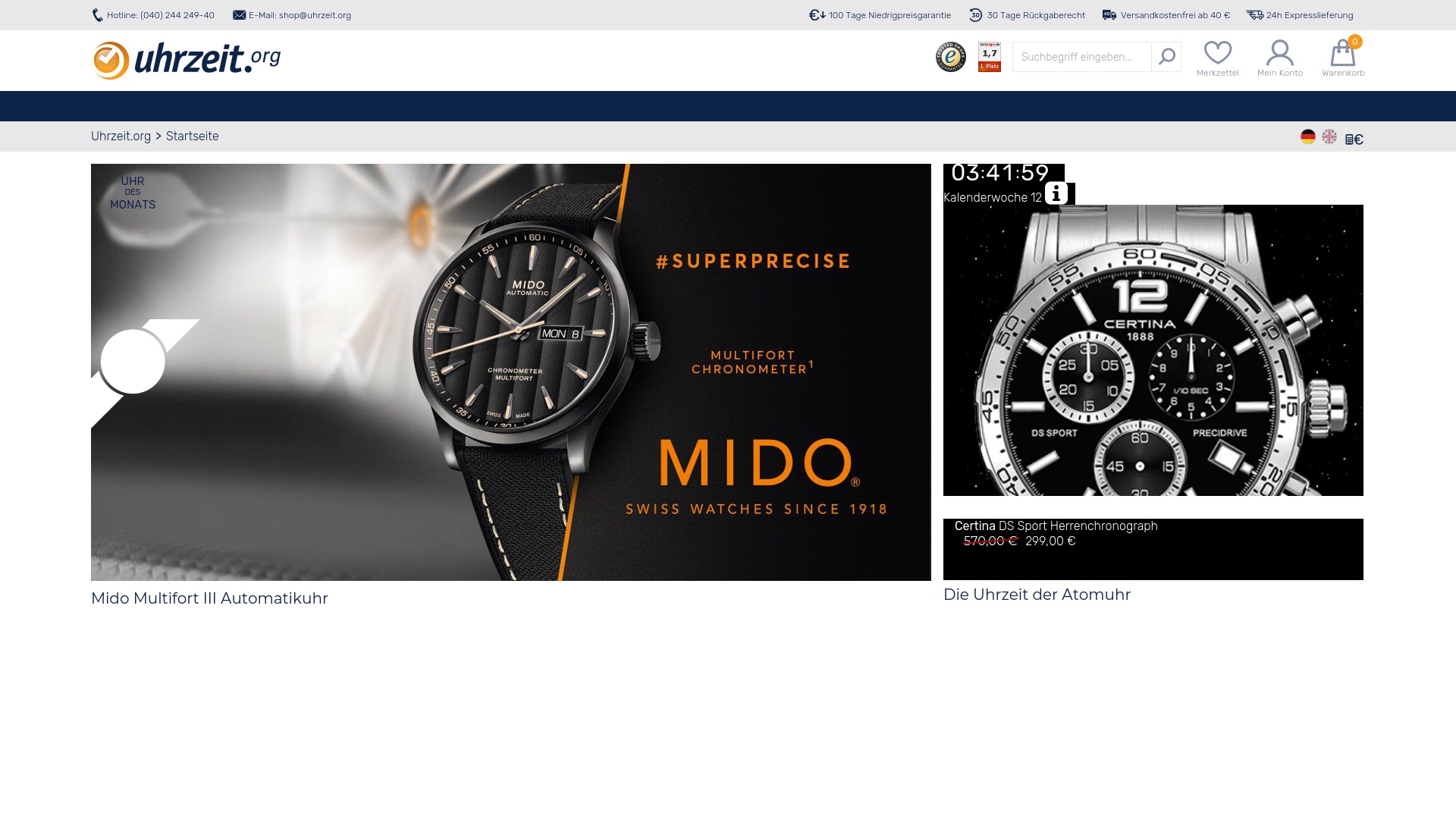
Task: Click the Startseite breadcrumb
Action: point(192,136)
